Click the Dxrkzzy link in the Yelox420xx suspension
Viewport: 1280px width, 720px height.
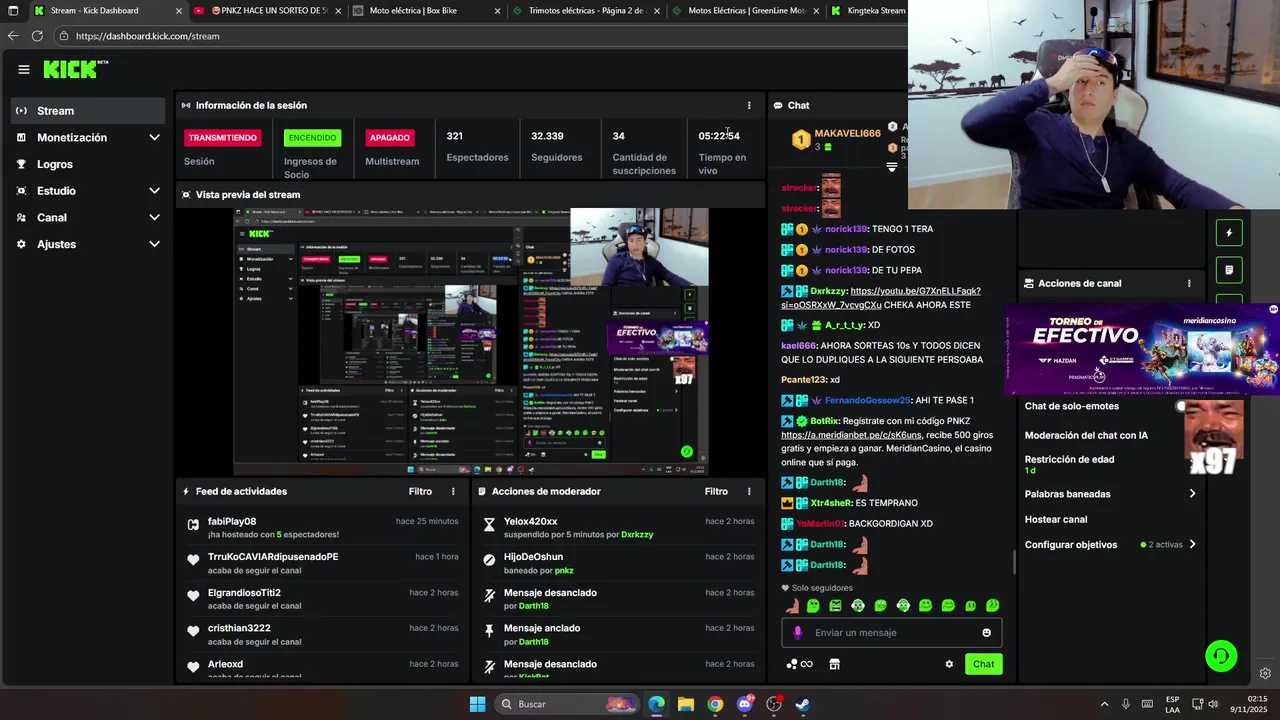click(637, 534)
